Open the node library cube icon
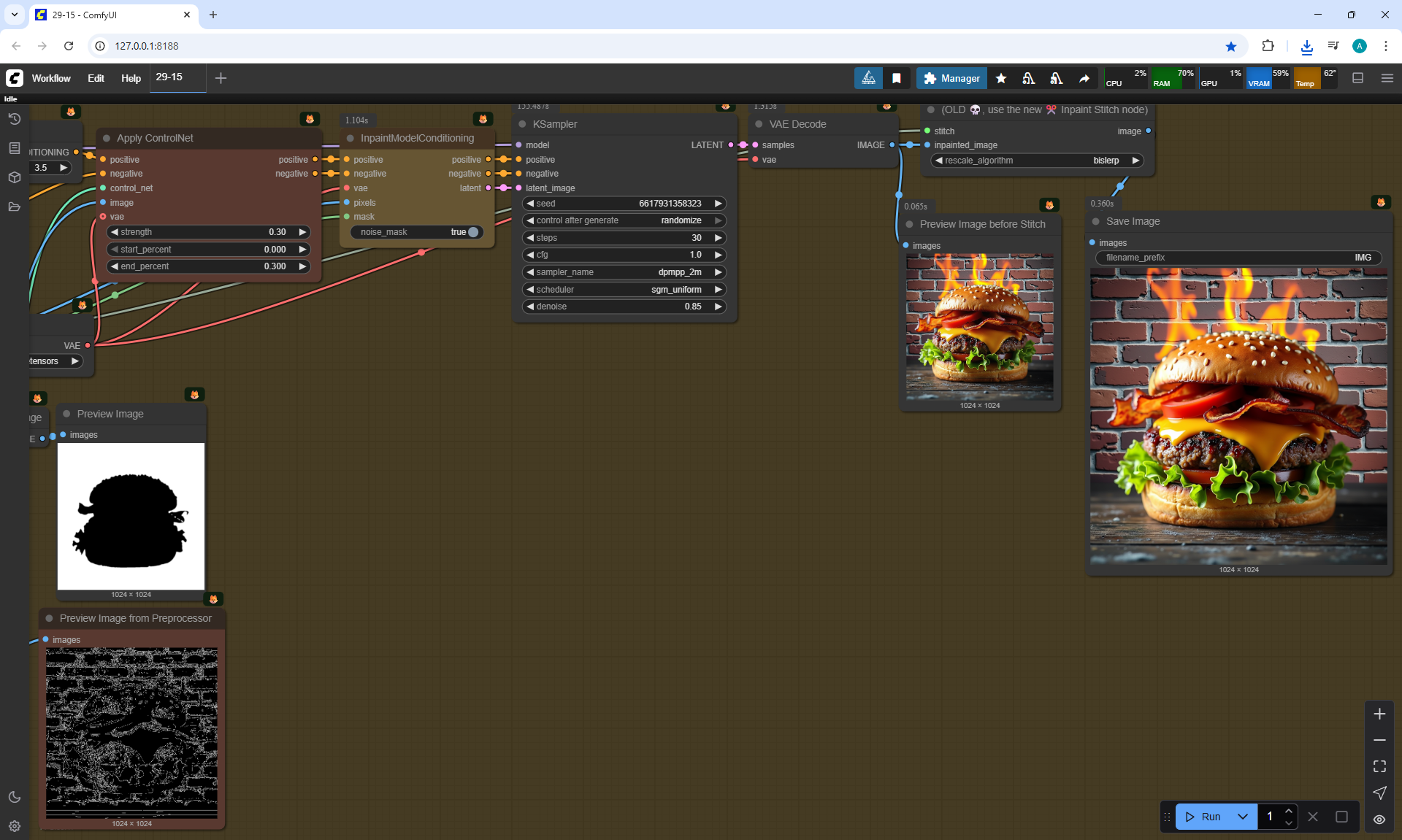The width and height of the screenshot is (1402, 840). click(14, 177)
